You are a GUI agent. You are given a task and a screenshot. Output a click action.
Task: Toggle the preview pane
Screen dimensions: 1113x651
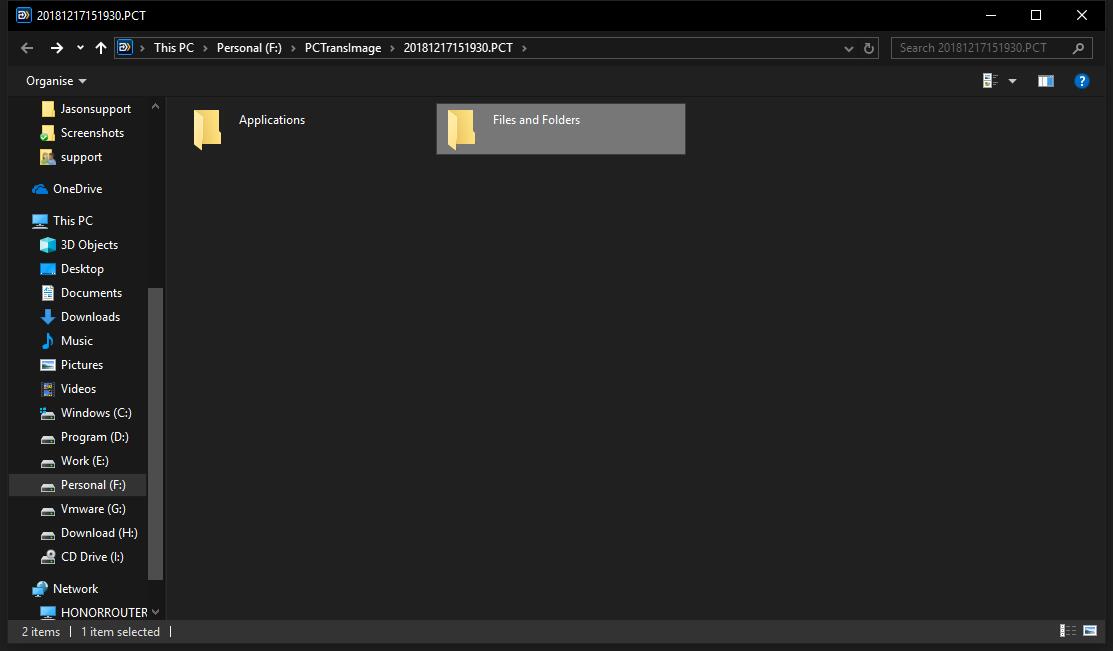(1046, 81)
